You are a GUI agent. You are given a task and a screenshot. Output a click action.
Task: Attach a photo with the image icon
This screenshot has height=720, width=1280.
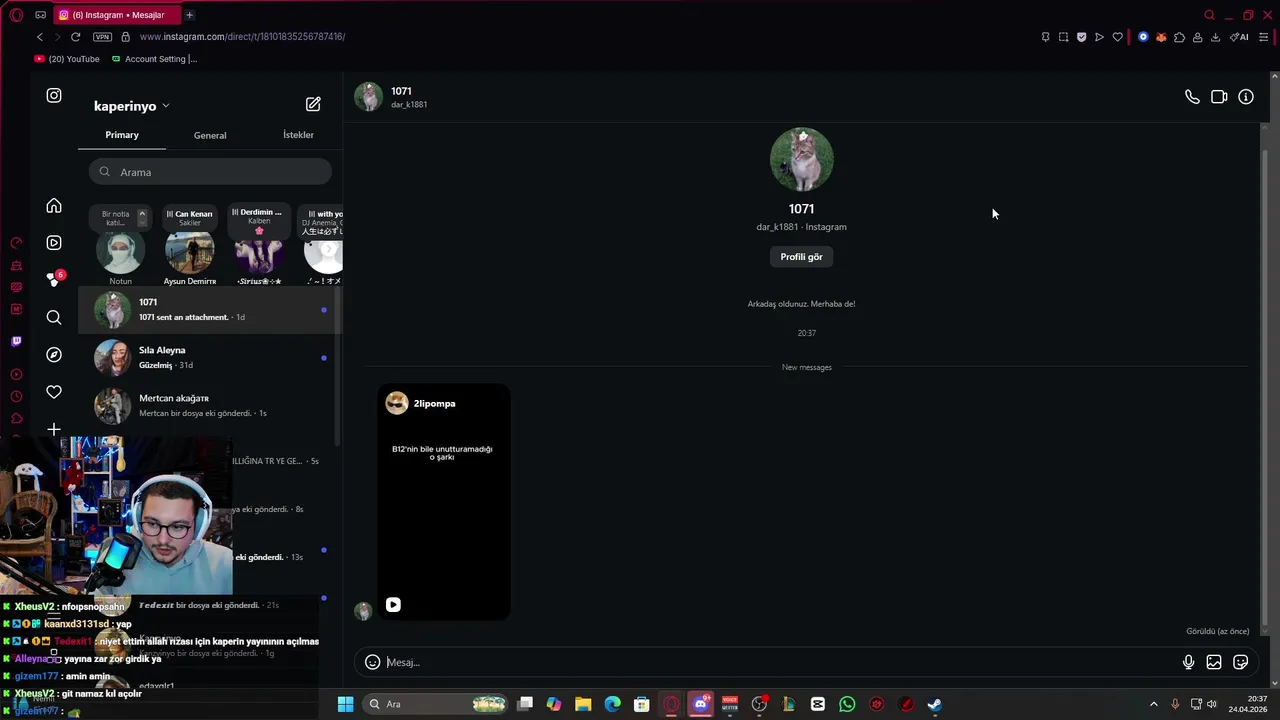(x=1214, y=662)
